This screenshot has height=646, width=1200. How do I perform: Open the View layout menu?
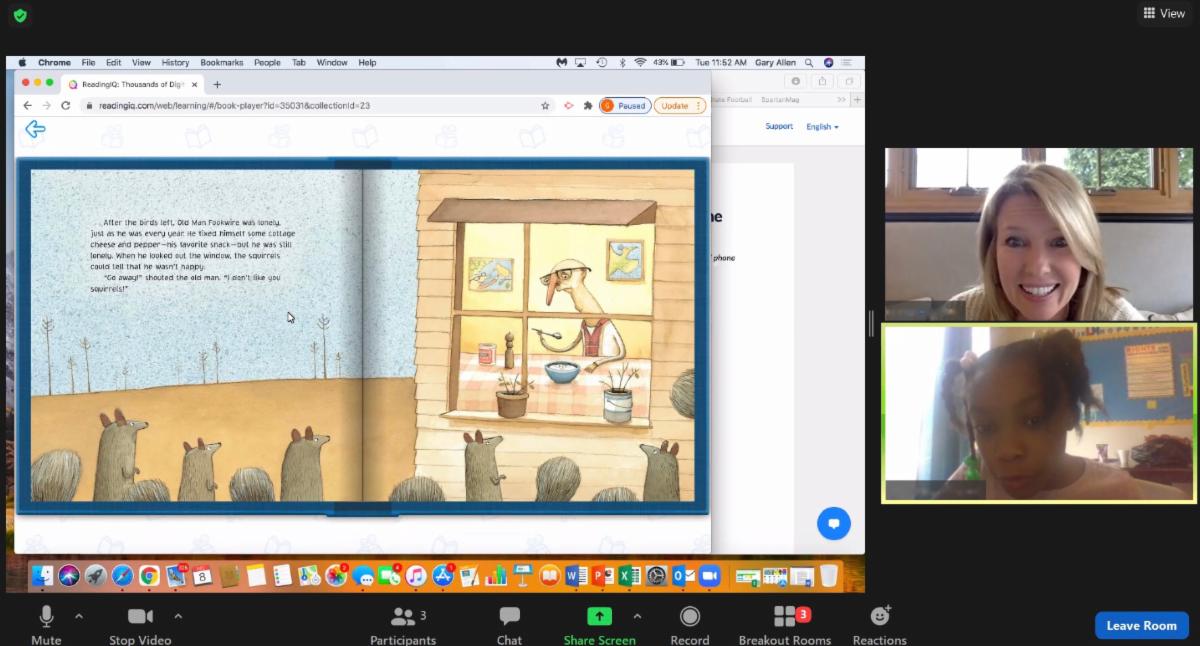[1163, 13]
